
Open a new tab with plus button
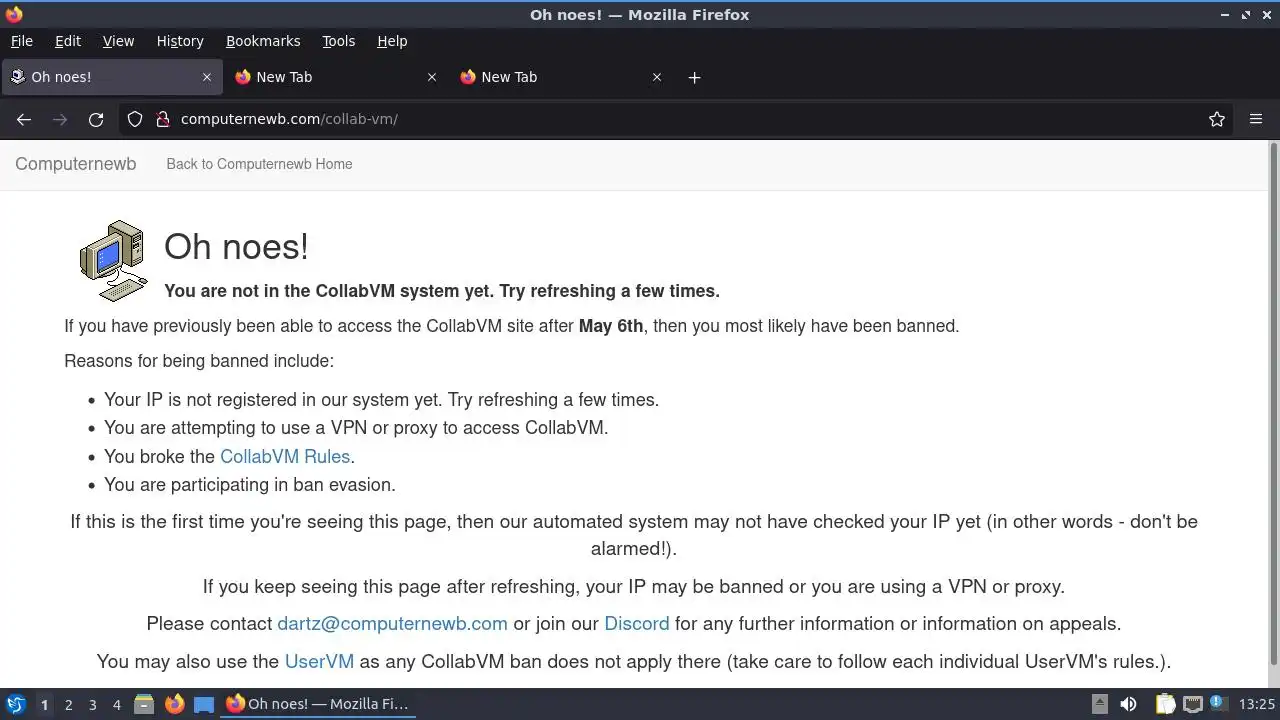click(x=694, y=77)
